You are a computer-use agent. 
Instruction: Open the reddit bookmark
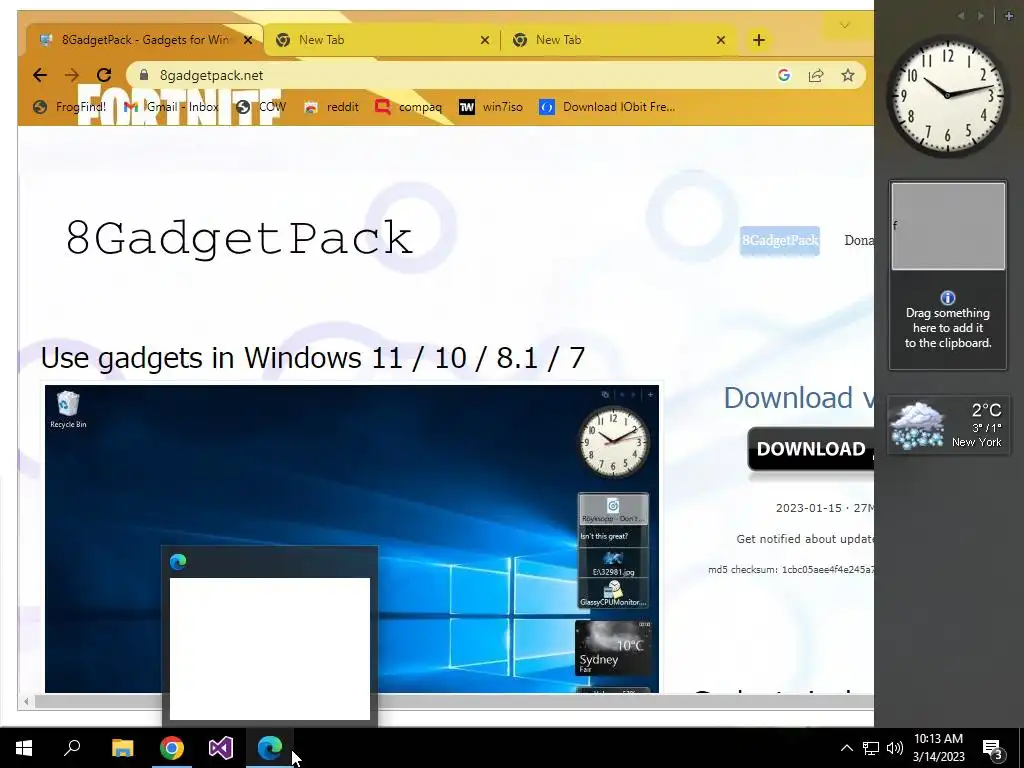point(332,107)
